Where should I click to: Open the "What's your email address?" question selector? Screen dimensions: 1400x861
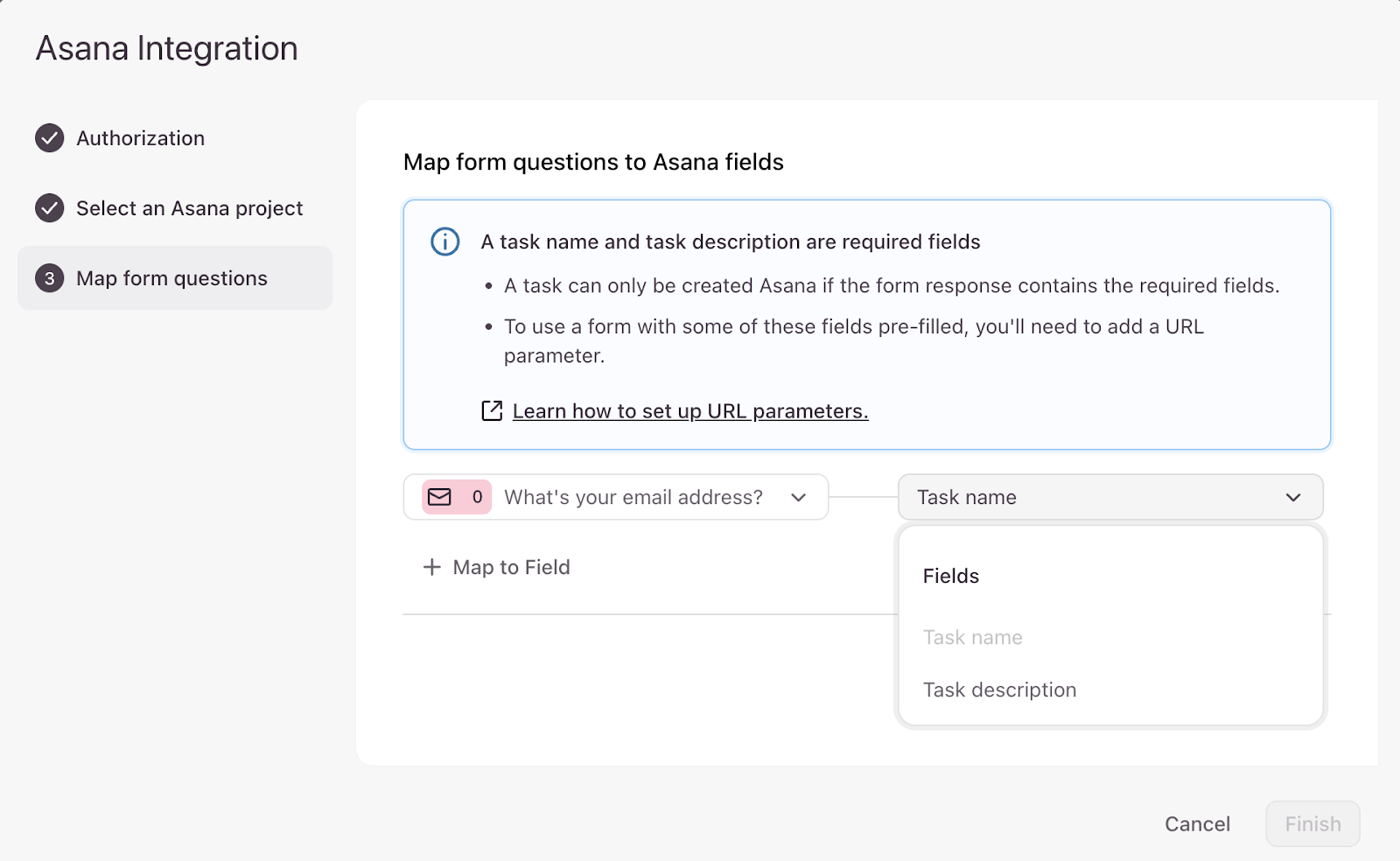(x=633, y=497)
